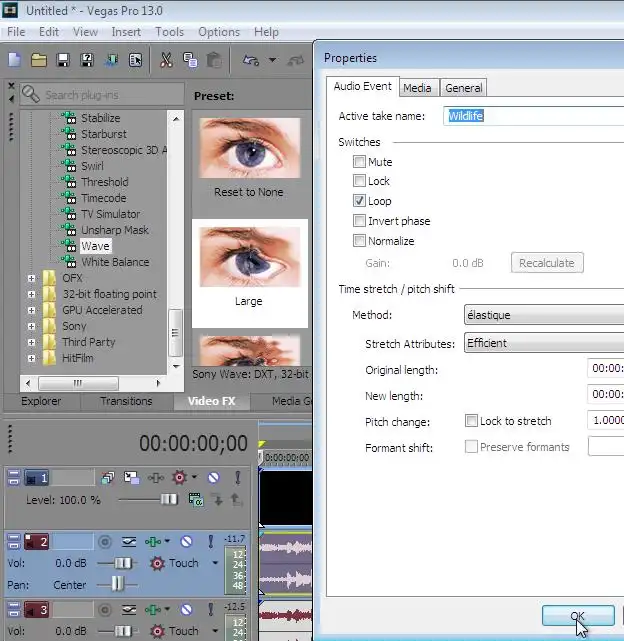Switch to the Media tab in Properties
This screenshot has width=624, height=641.
tap(417, 88)
